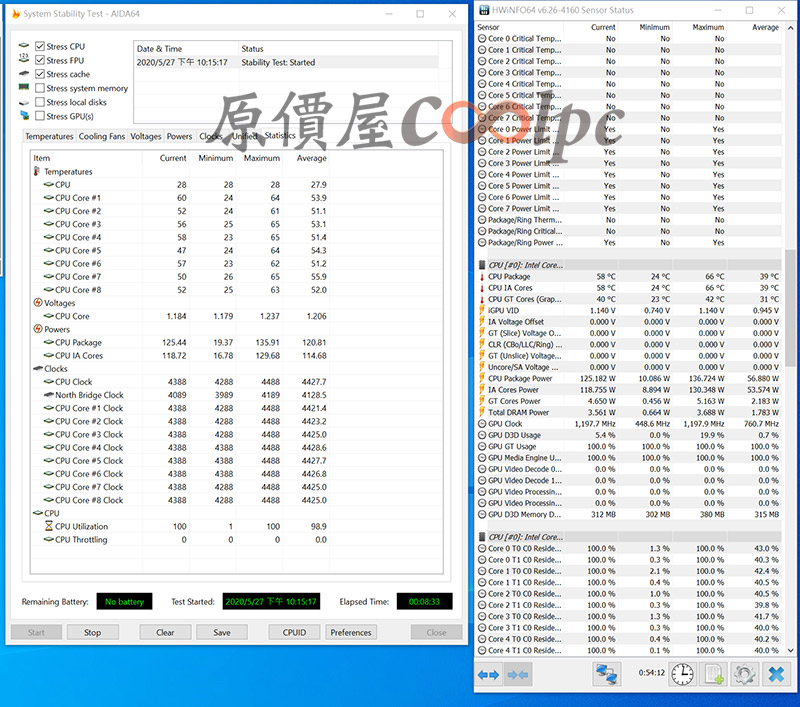
Task: Click the GPU Clock round sensor icon
Action: 482,423
